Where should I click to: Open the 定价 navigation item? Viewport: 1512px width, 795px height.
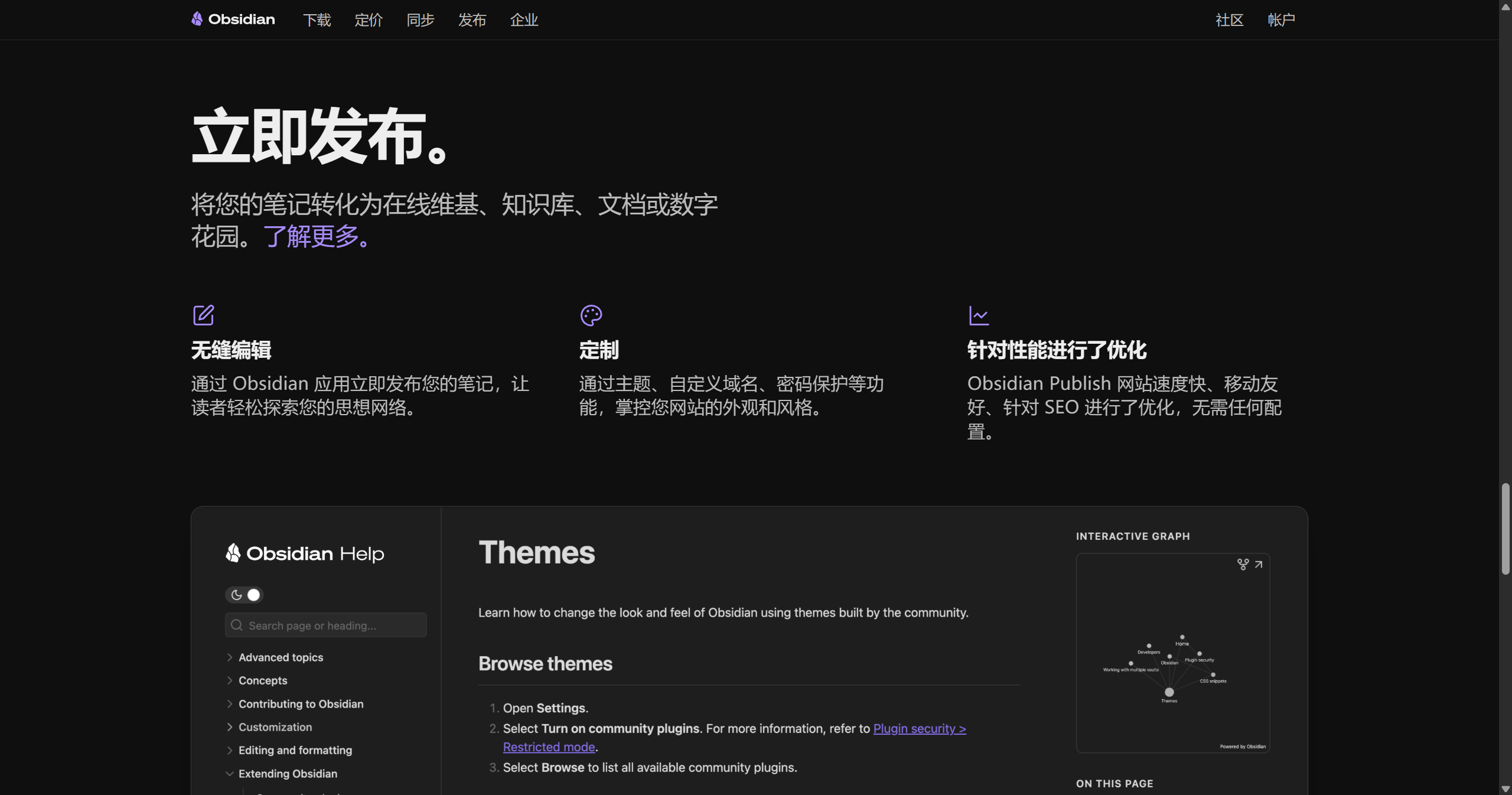pyautogui.click(x=369, y=20)
